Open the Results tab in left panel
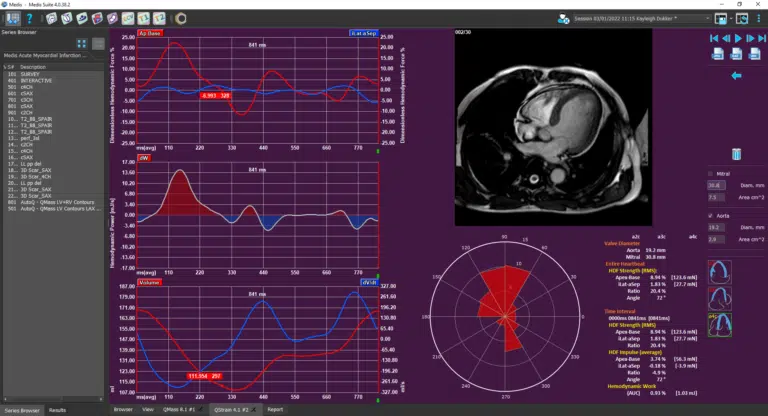This screenshot has height=416, width=768. tap(58, 409)
